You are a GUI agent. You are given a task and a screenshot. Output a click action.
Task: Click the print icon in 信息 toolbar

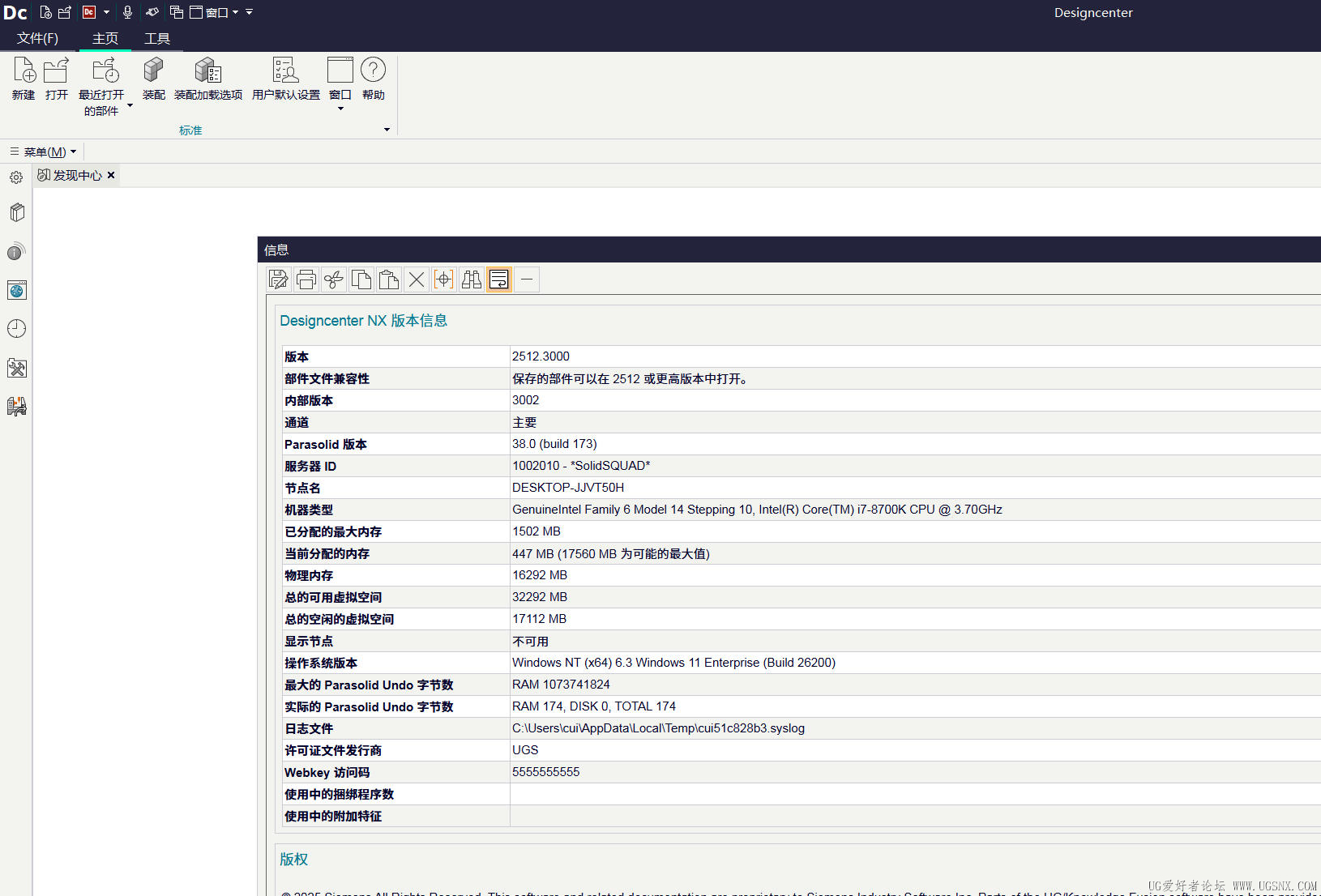[x=306, y=279]
